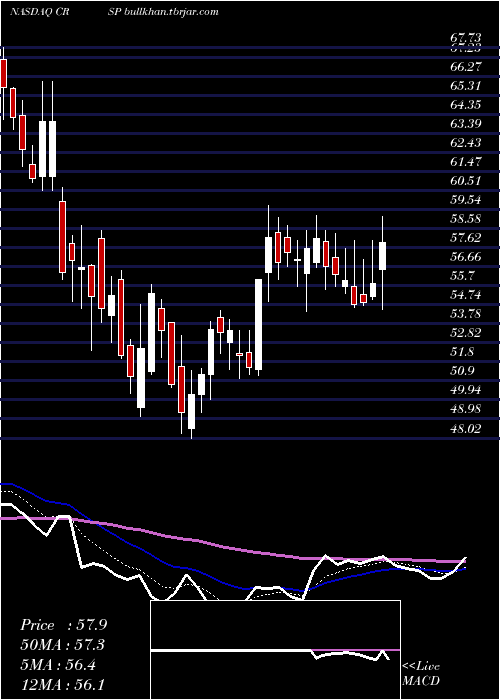Image resolution: width=500 pixels, height=700 pixels.
Task: Click the MACD inset panel box
Action: pos(275,650)
